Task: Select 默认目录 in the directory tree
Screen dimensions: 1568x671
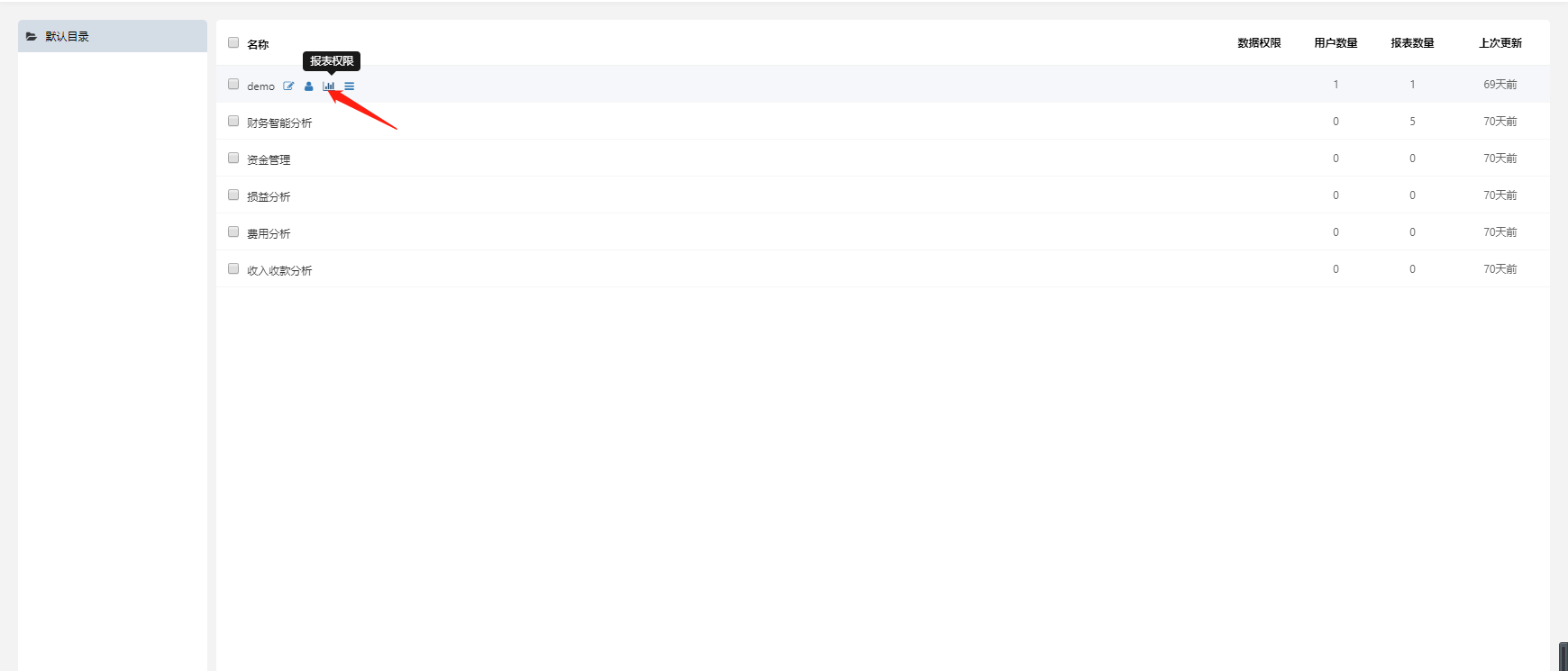Action: tap(68, 37)
